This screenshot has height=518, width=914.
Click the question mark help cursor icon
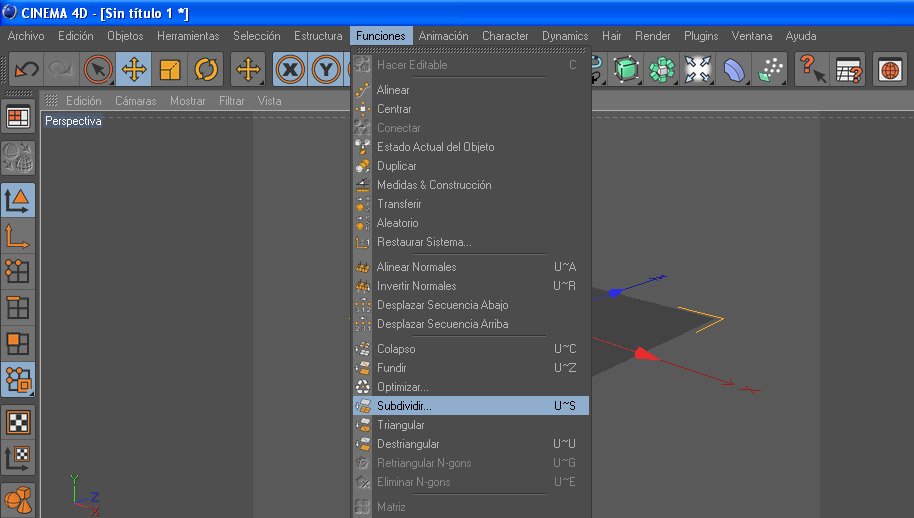pos(812,69)
